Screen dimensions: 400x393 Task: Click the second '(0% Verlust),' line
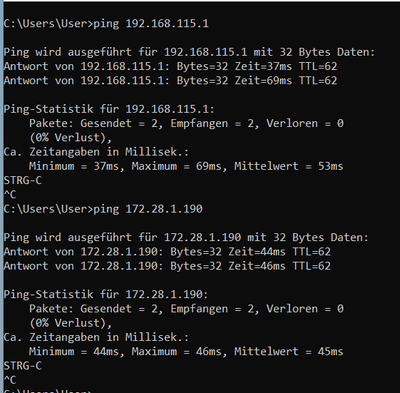71,323
